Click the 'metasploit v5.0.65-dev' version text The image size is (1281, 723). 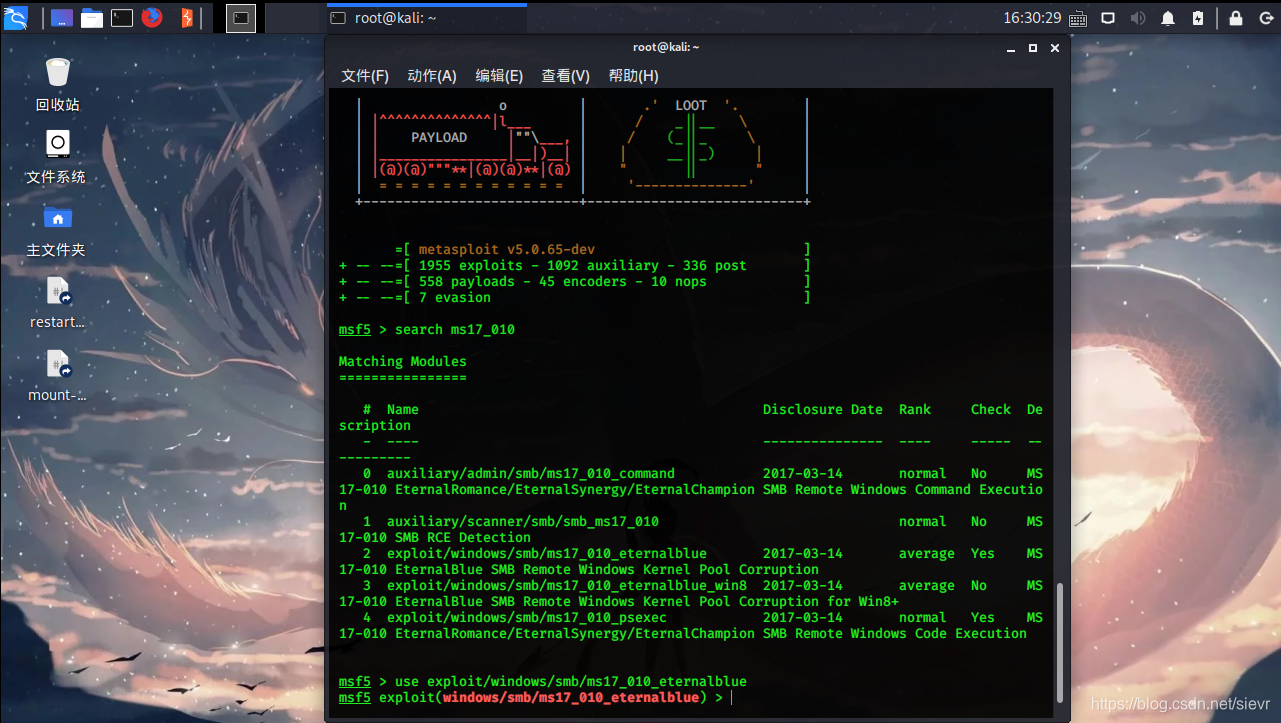click(x=507, y=250)
